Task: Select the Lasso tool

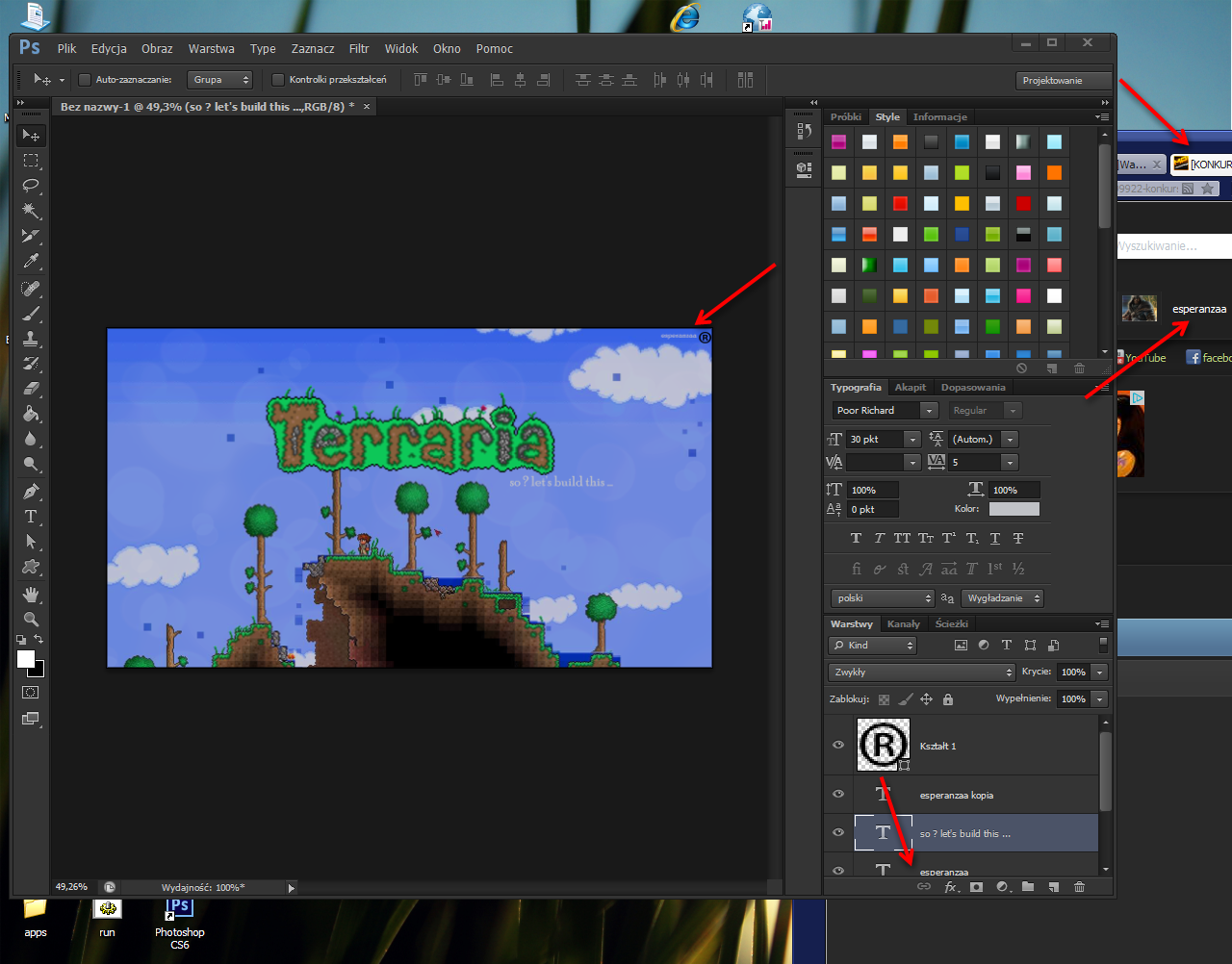Action: coord(32,186)
